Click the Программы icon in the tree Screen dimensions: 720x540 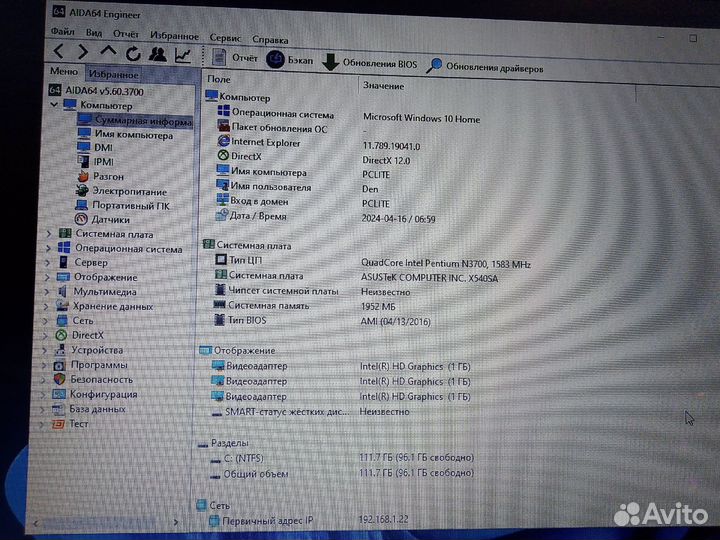coord(60,365)
